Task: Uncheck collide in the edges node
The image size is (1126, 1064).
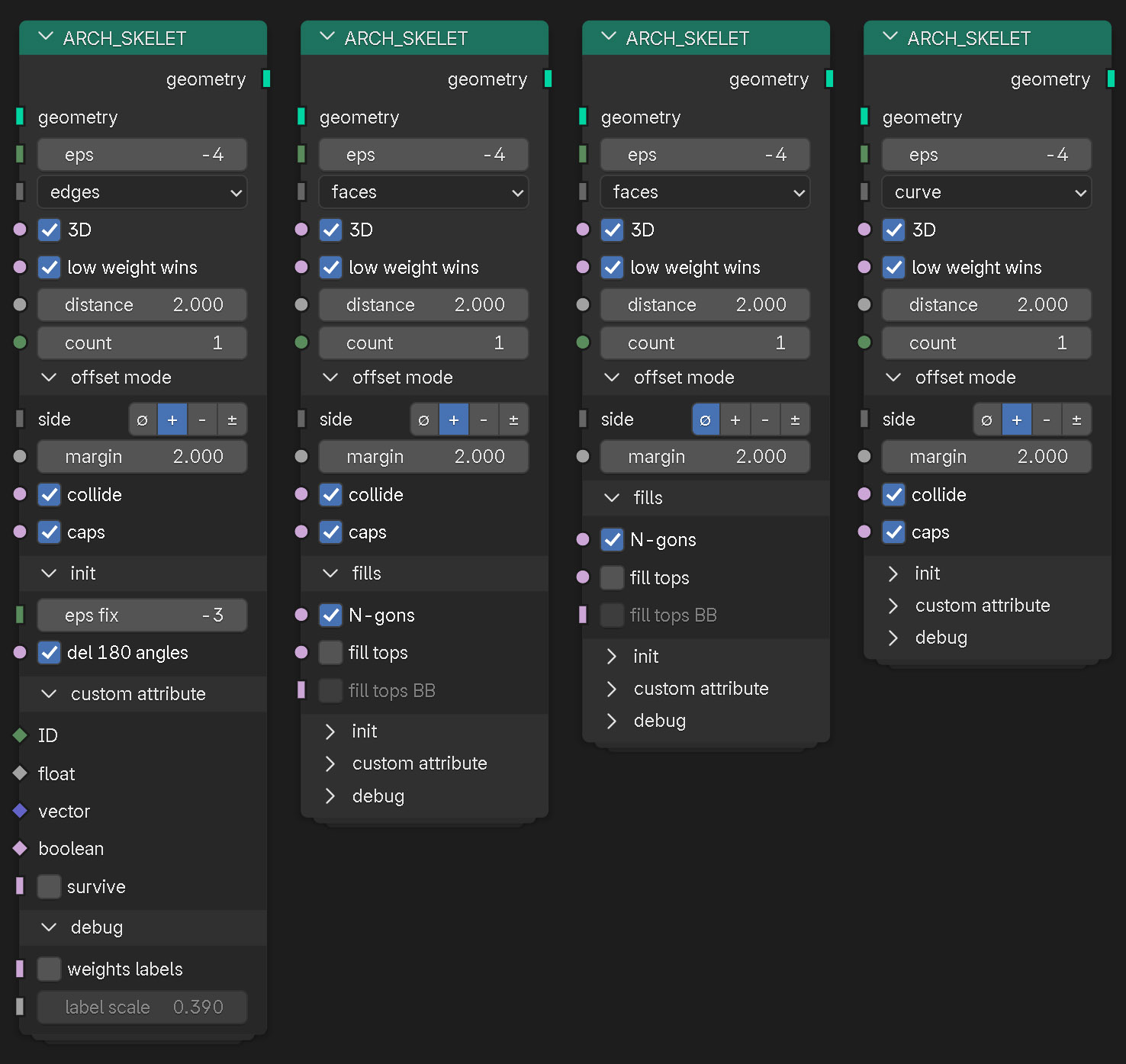Action: tap(50, 494)
